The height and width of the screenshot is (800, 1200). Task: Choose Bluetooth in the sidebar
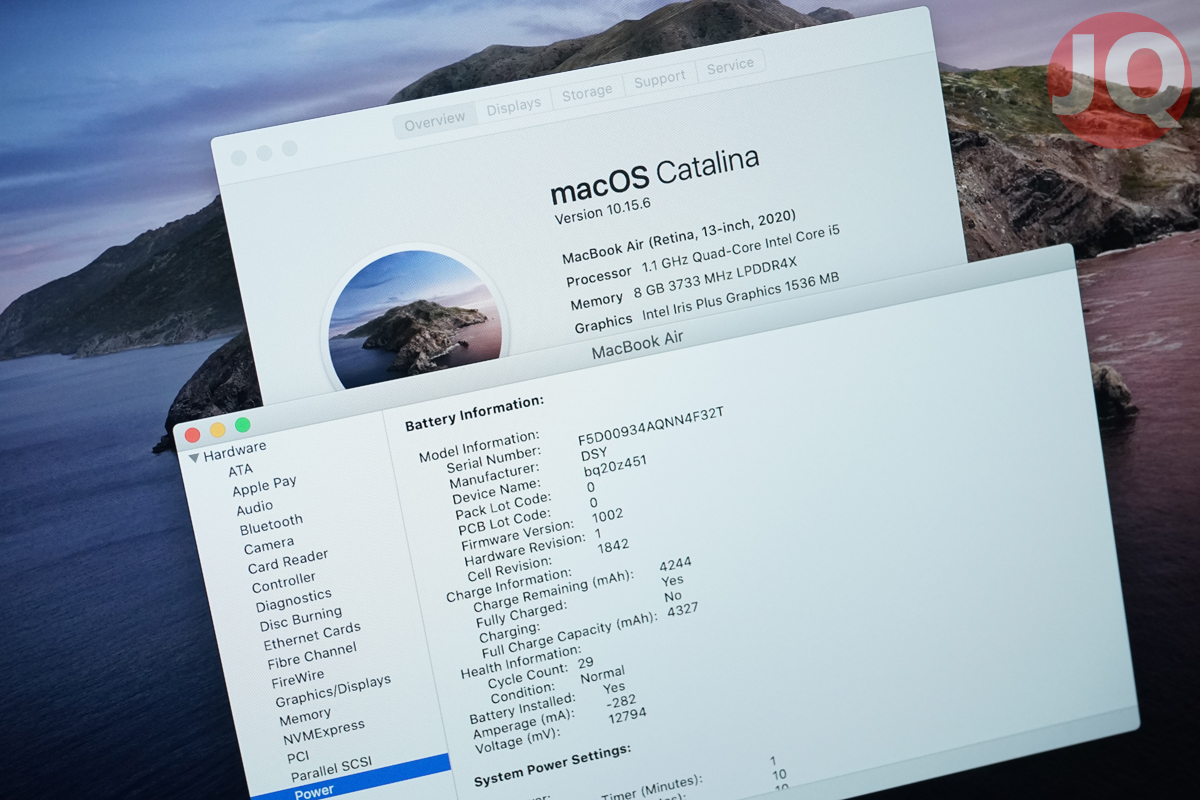(271, 523)
